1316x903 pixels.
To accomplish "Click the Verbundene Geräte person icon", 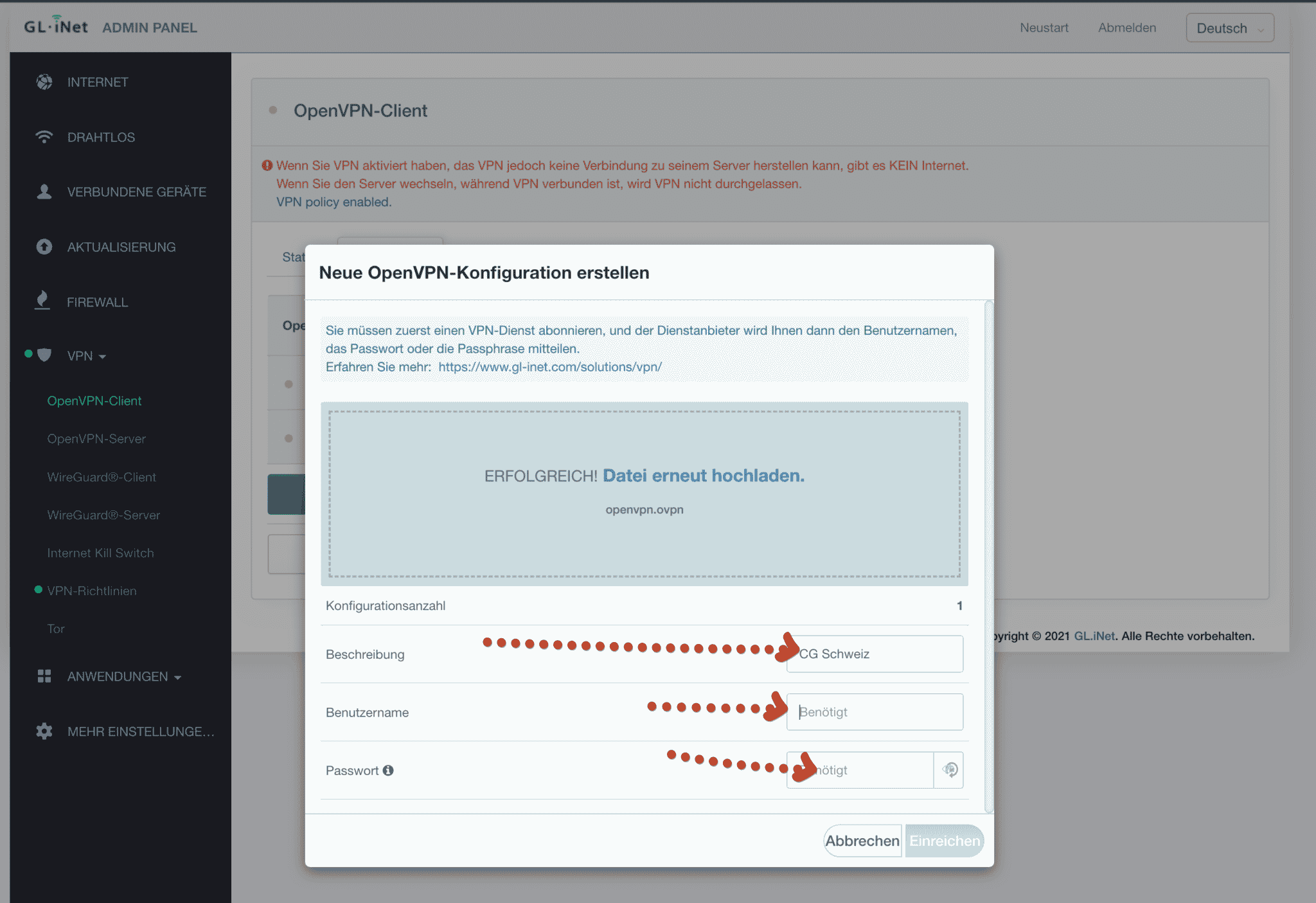I will click(44, 192).
